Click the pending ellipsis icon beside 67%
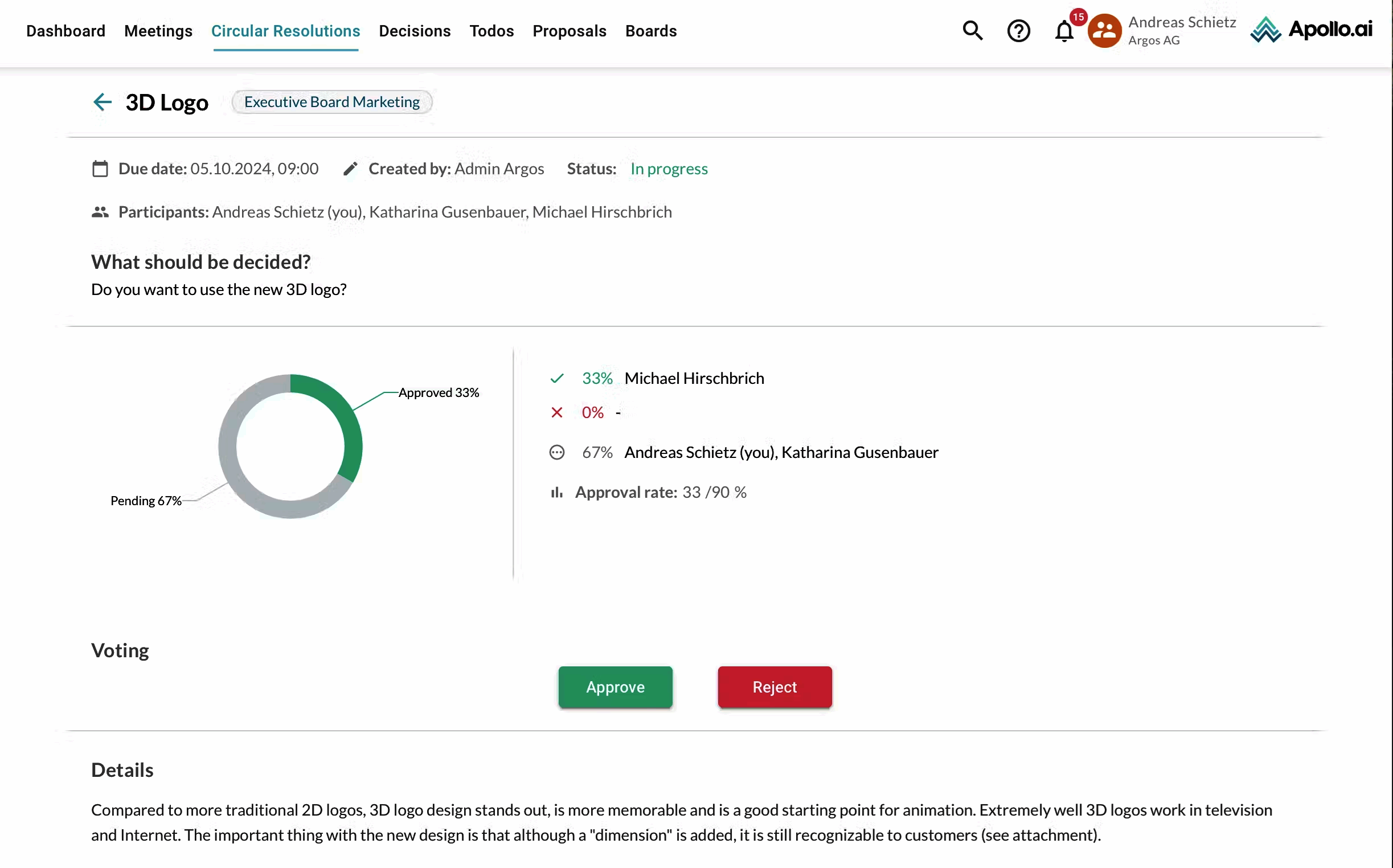 pos(557,452)
